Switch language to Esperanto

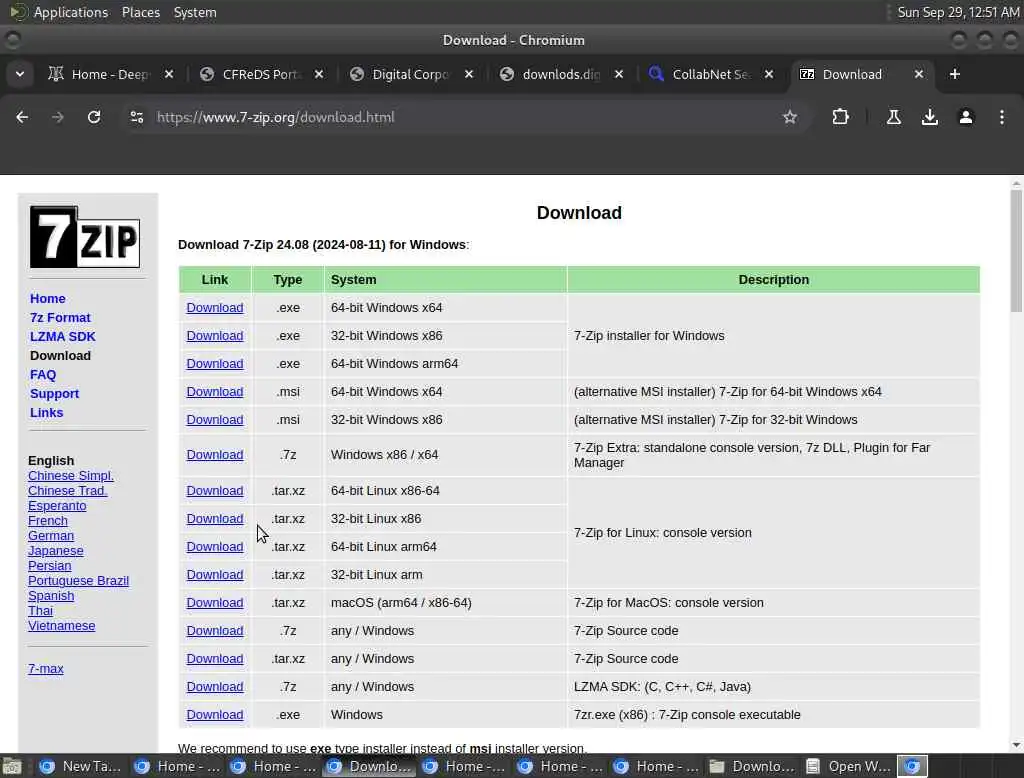coord(57,506)
